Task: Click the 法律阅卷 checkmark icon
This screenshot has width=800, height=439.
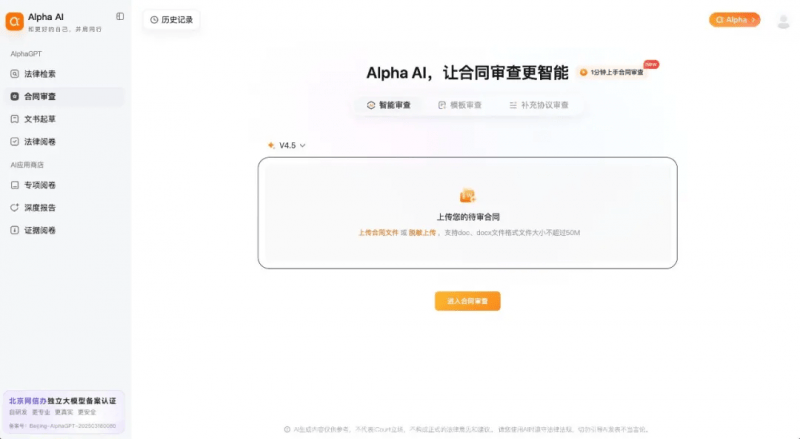Action: [15, 141]
